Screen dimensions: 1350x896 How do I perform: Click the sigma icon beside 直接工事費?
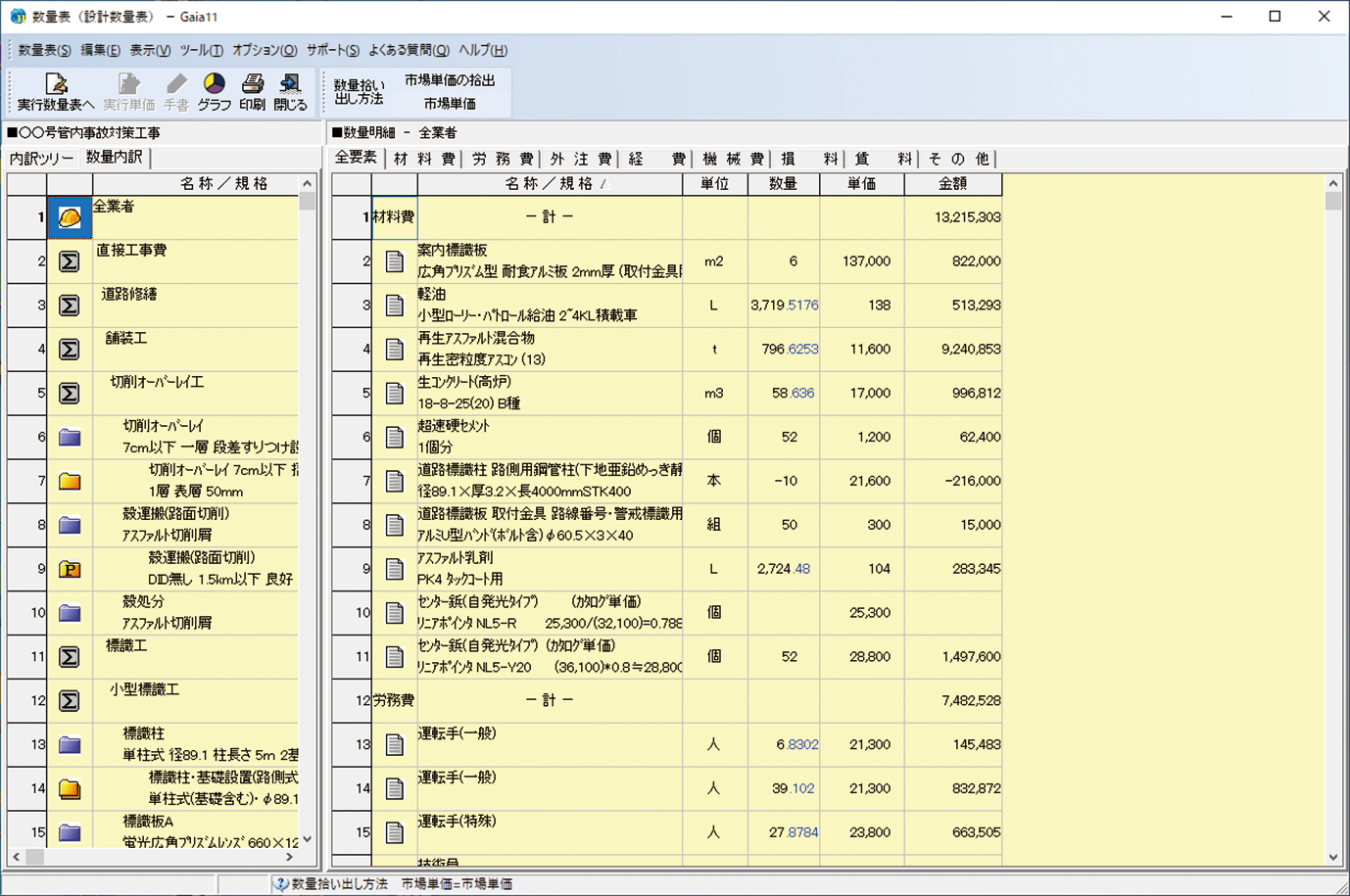coord(70,261)
